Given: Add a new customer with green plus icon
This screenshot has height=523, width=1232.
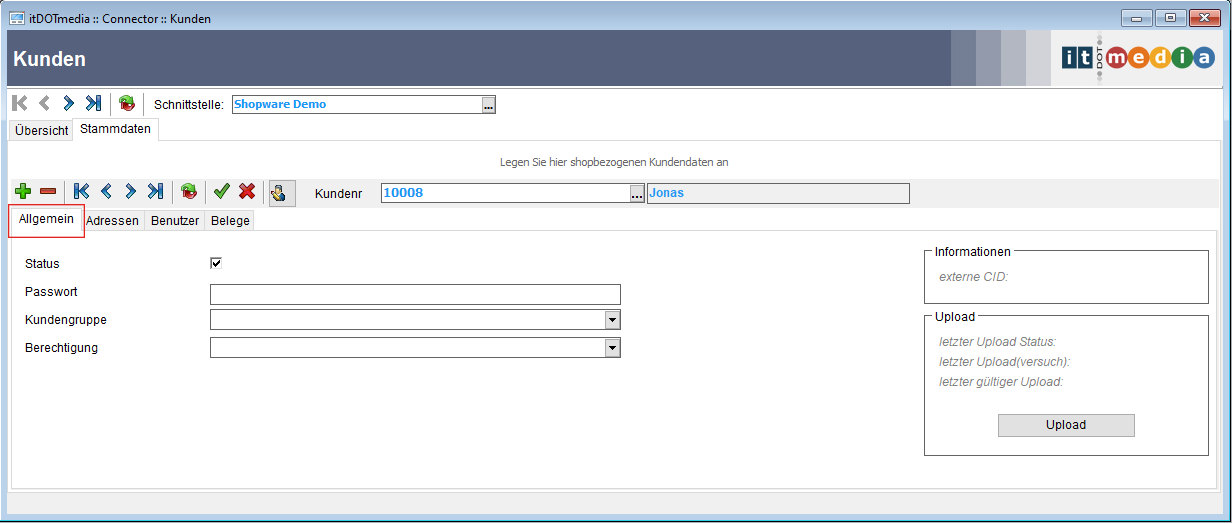Looking at the screenshot, I should (x=23, y=192).
